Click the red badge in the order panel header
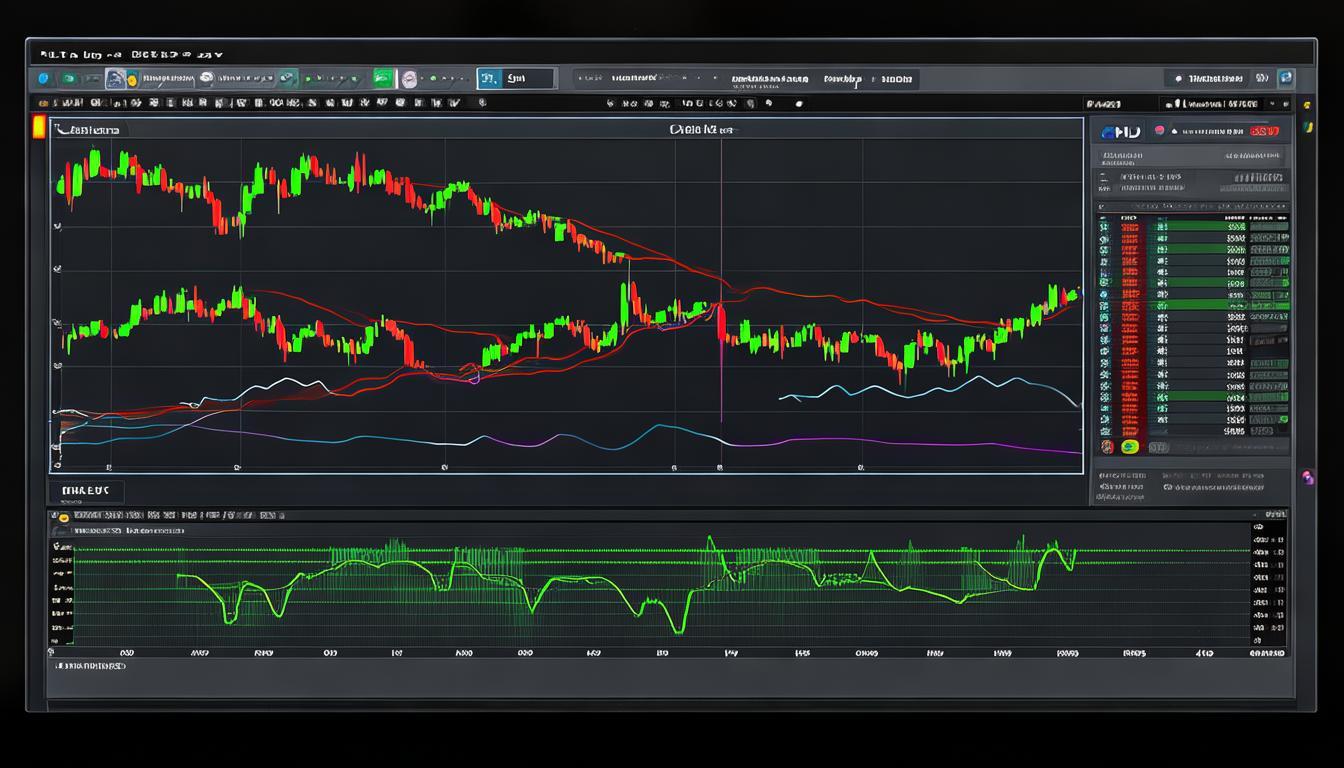 (x=1264, y=131)
